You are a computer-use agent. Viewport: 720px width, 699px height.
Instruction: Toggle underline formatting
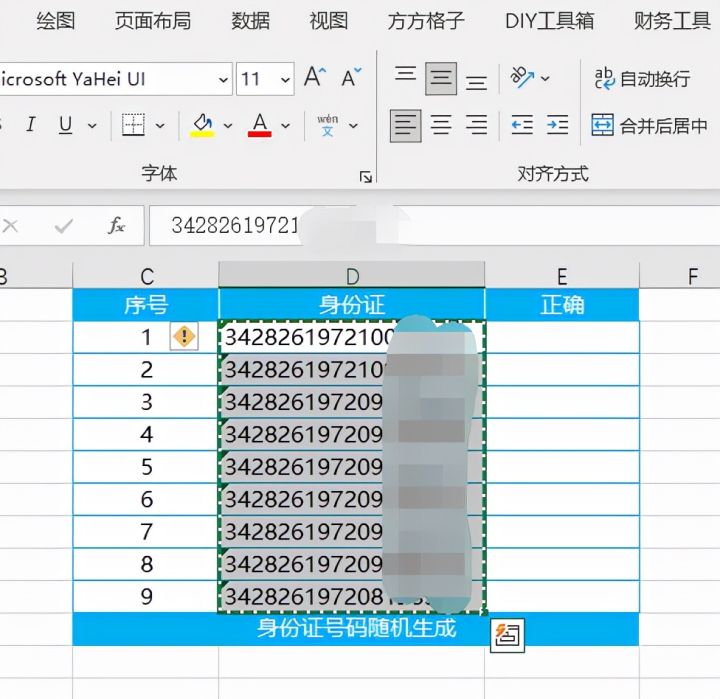point(66,124)
